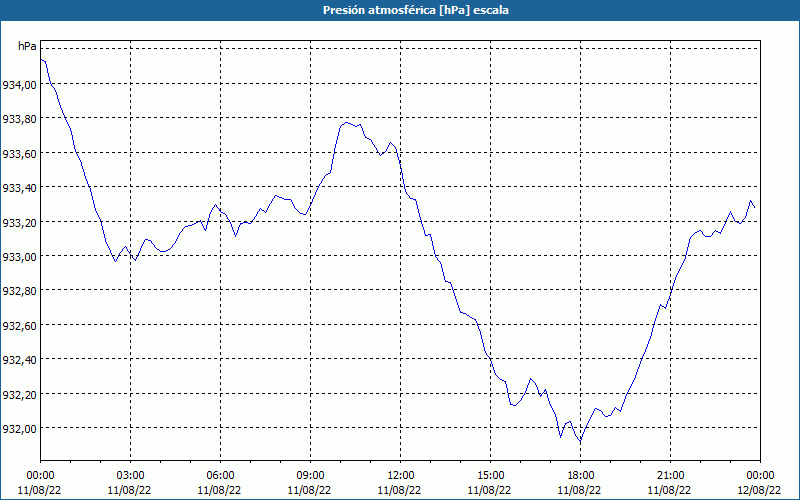Select the 932,40 y-axis label
This screenshot has width=800, height=500.
(19, 360)
